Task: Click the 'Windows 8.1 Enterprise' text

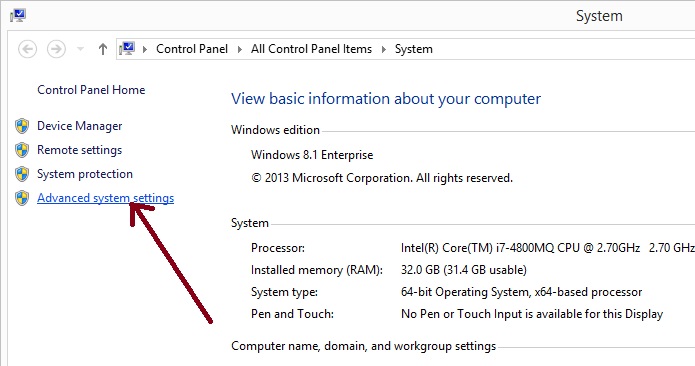Action: coord(312,155)
